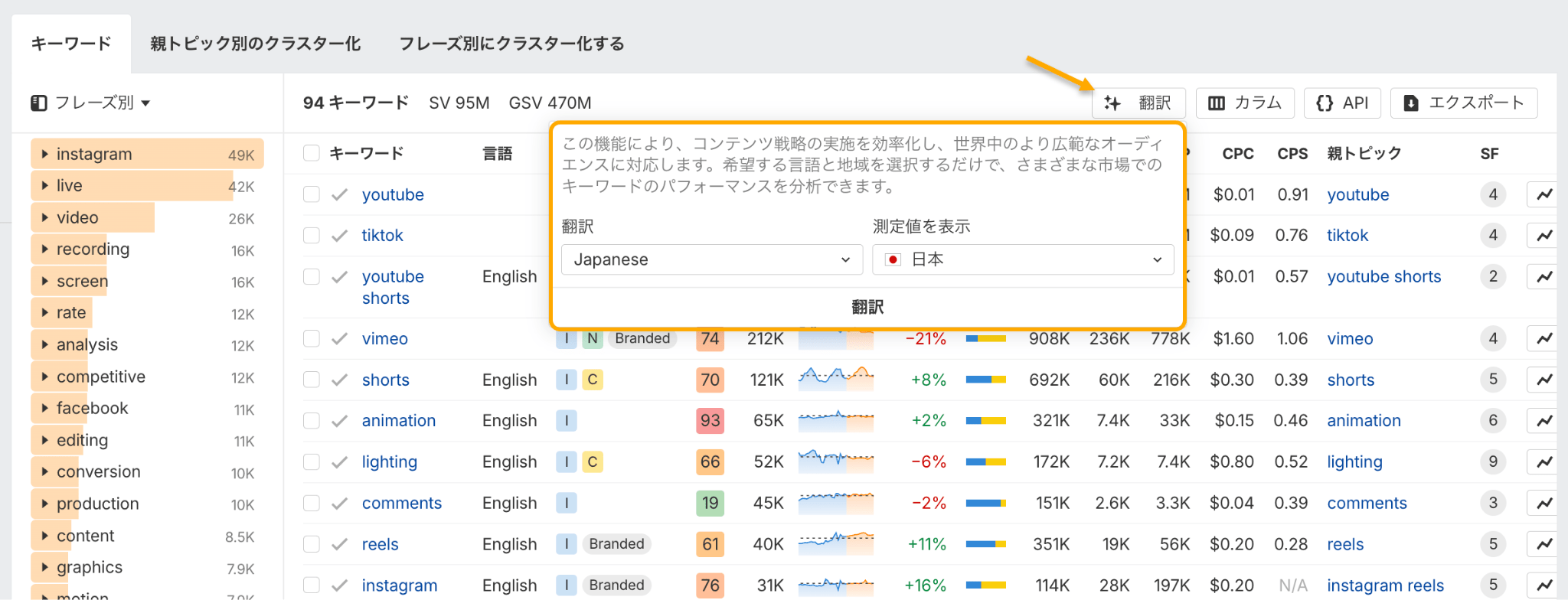Image resolution: width=1568 pixels, height=600 pixels.
Task: Click the trend chart icon in animation row
Action: (1543, 420)
